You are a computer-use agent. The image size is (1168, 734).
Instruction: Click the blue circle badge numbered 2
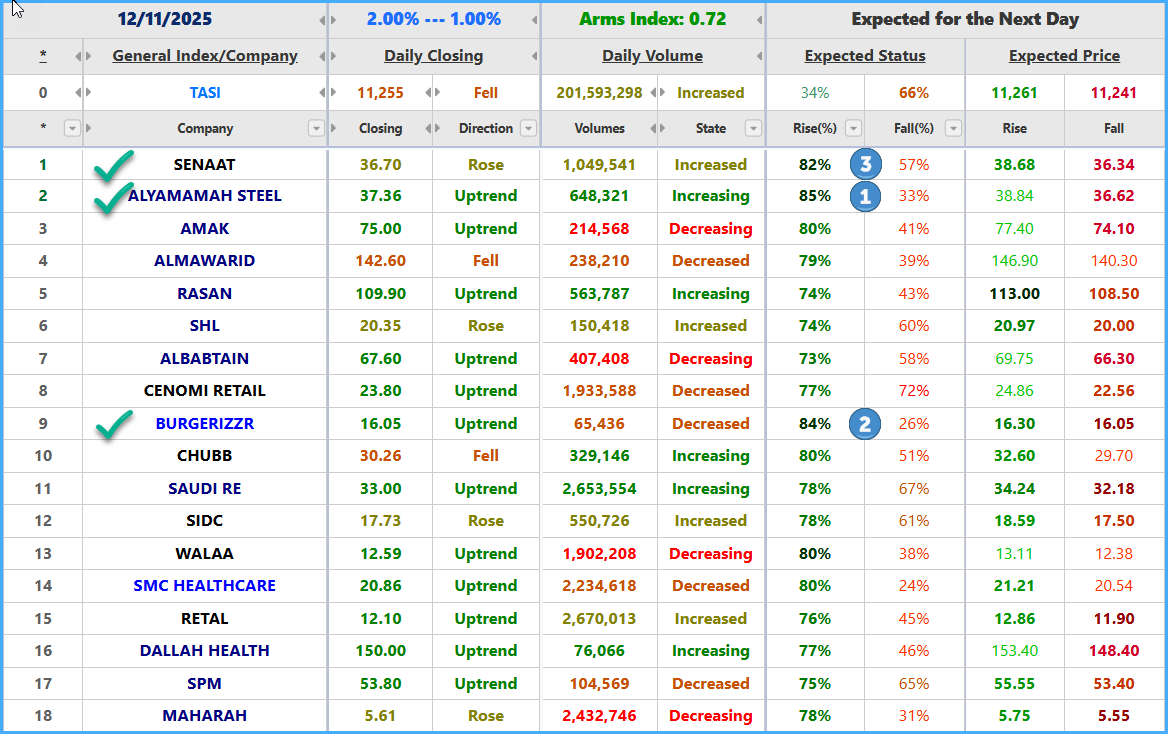(865, 424)
